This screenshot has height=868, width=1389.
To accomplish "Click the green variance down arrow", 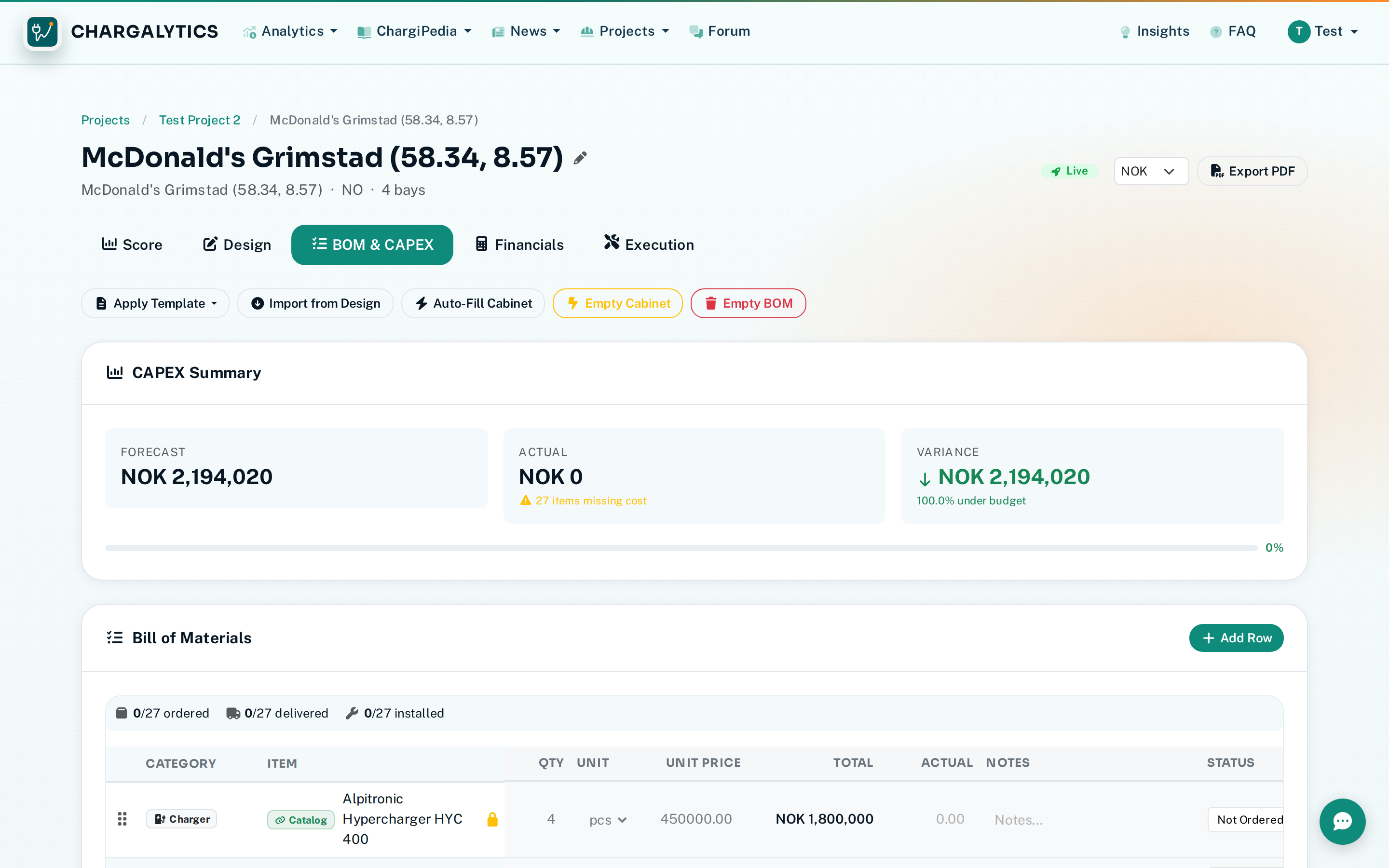I will [924, 479].
